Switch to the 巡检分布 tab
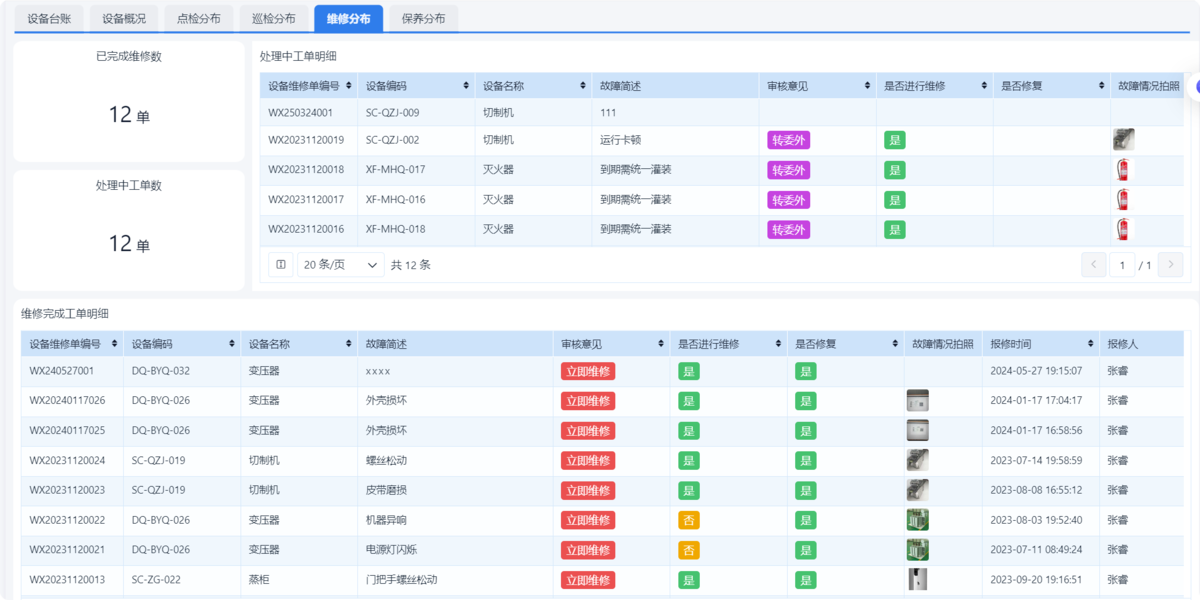 pyautogui.click(x=274, y=18)
